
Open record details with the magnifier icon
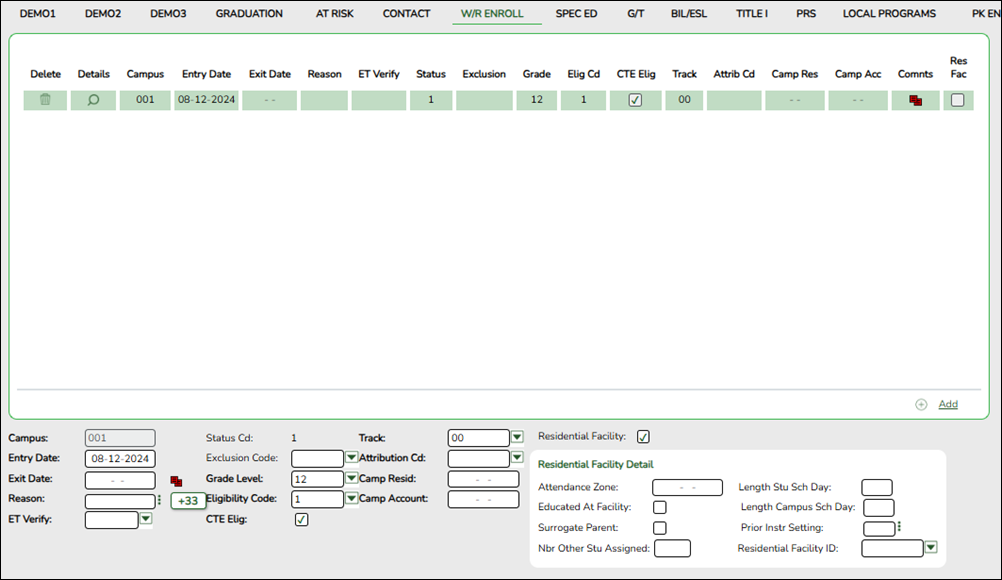[x=93, y=99]
